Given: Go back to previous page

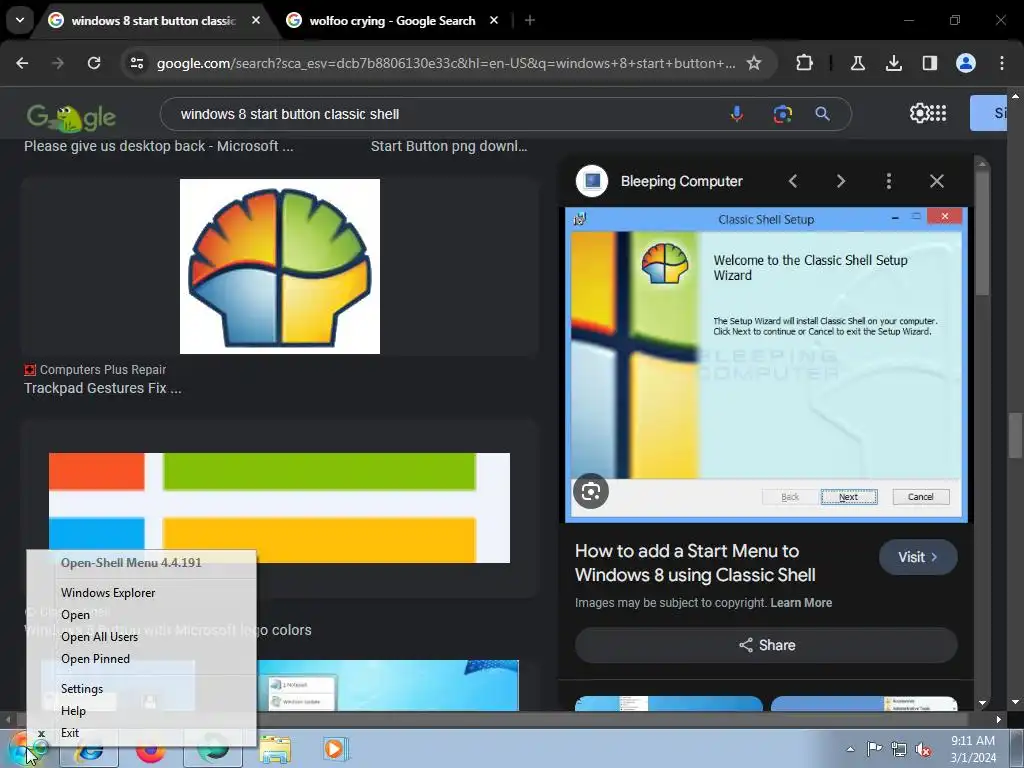Looking at the screenshot, I should tap(22, 63).
